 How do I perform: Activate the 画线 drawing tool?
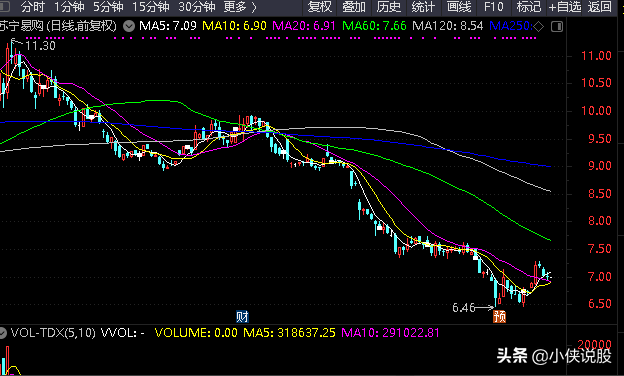458,6
